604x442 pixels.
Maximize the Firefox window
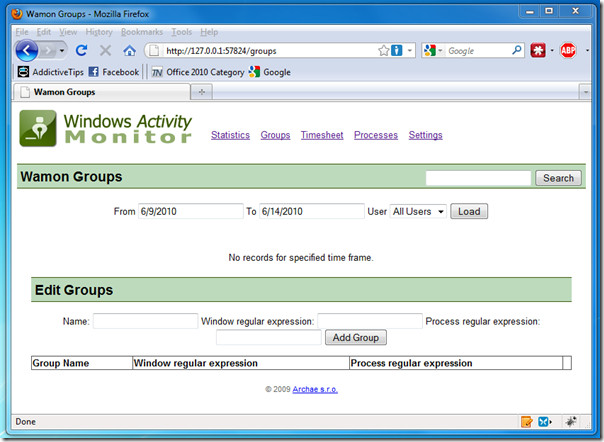pyautogui.click(x=549, y=11)
